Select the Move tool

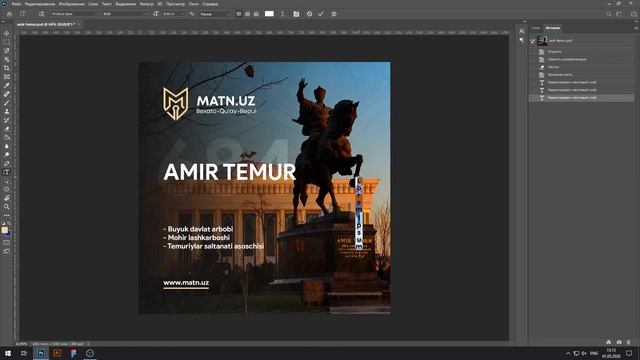(x=7, y=33)
